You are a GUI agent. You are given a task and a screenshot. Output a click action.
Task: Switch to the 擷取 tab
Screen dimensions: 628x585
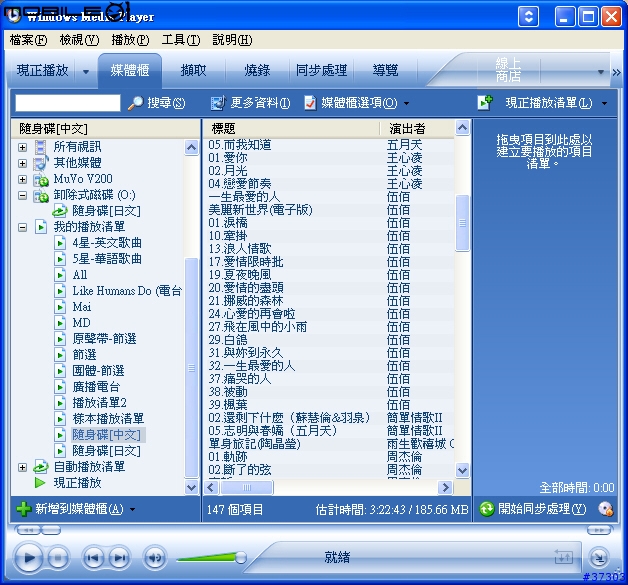[193, 71]
